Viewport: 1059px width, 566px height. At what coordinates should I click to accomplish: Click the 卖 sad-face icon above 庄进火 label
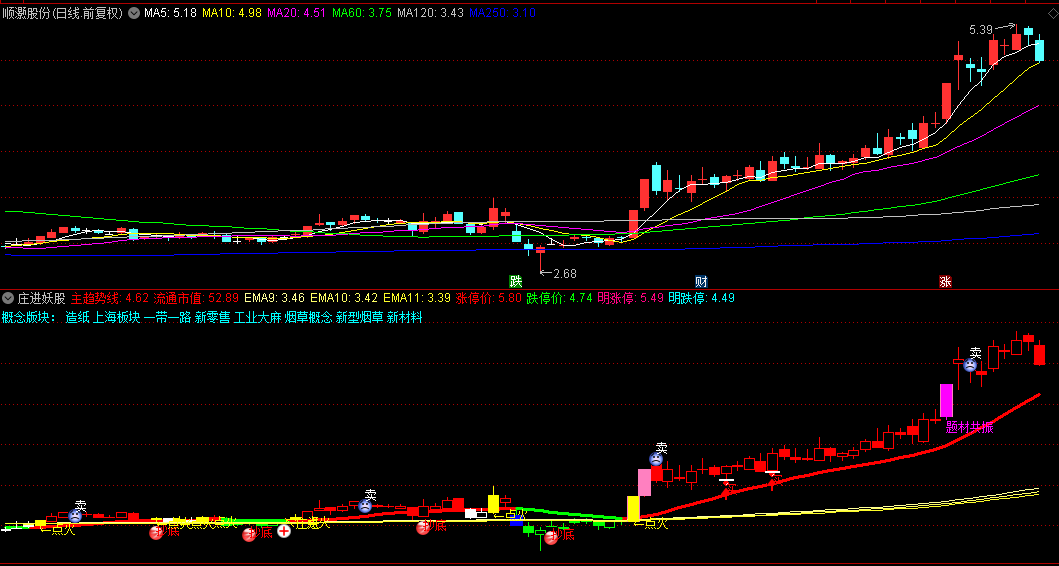click(x=365, y=505)
